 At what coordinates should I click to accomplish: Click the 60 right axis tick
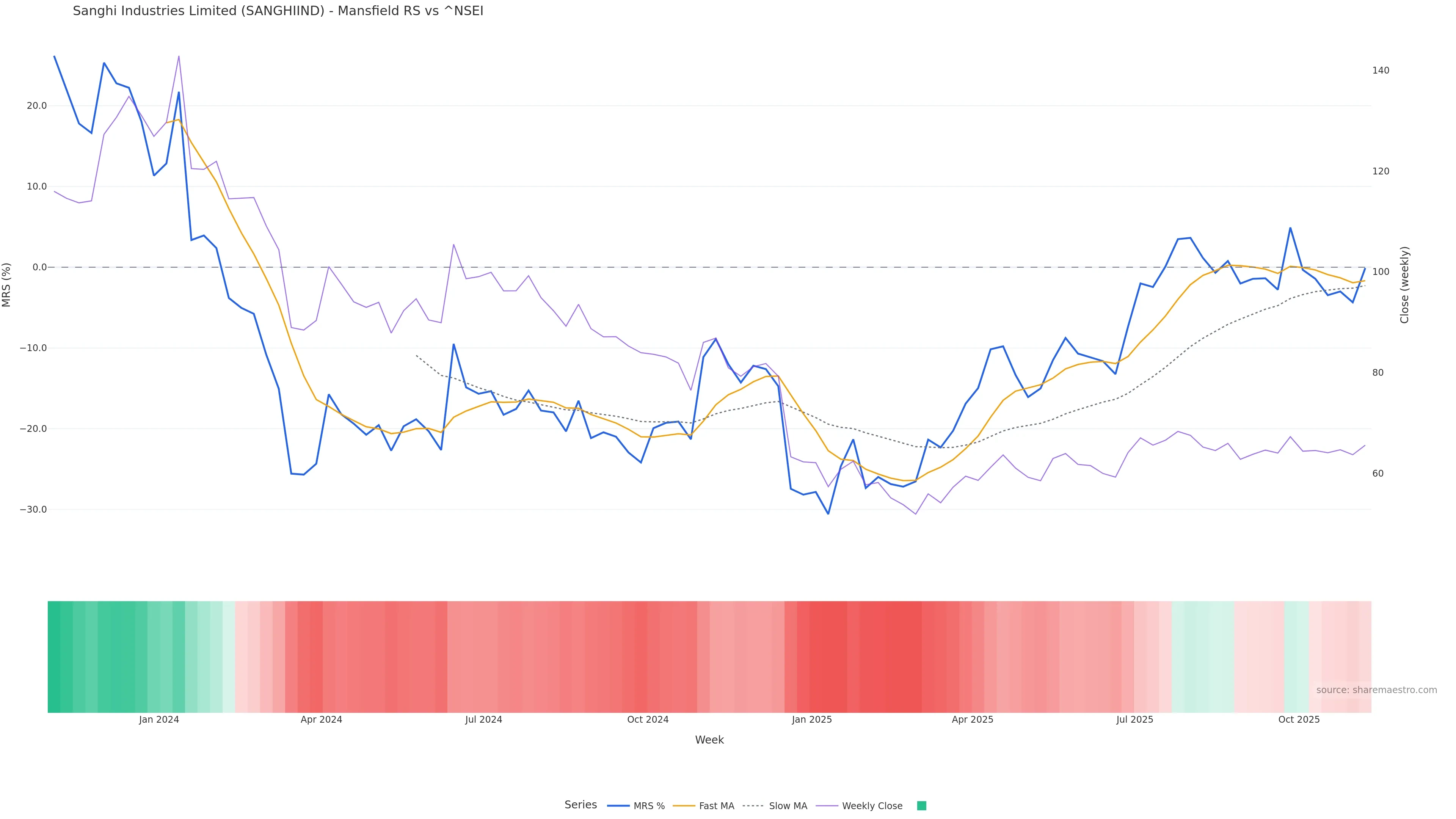coord(1378,474)
